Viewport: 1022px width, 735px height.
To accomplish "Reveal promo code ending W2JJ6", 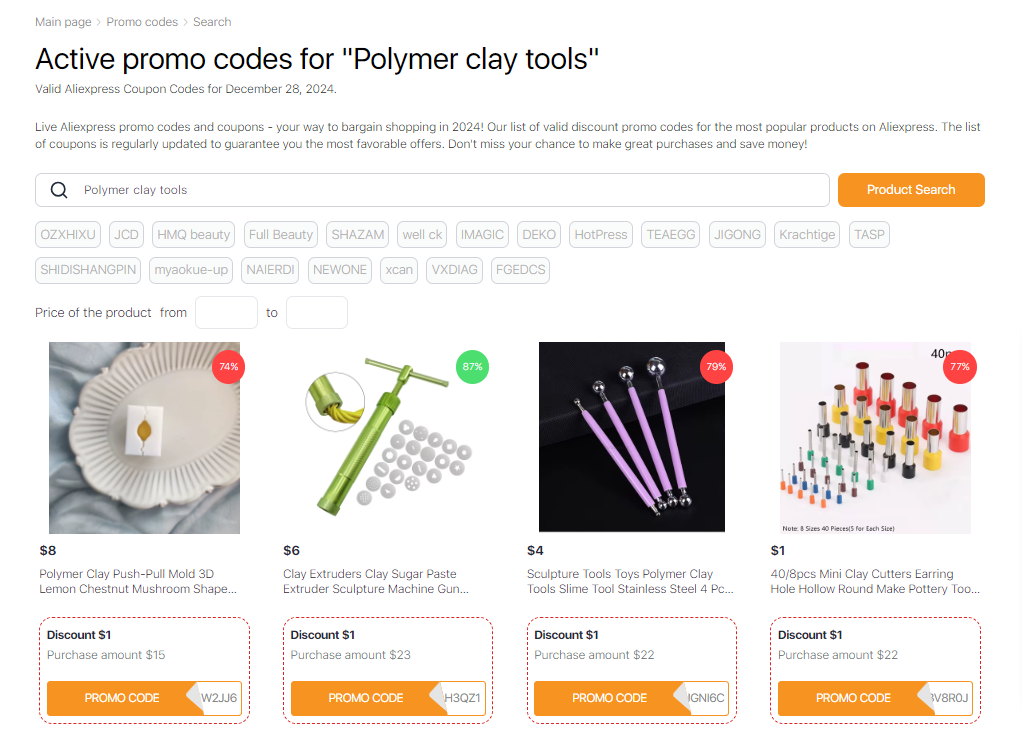I will pos(144,698).
